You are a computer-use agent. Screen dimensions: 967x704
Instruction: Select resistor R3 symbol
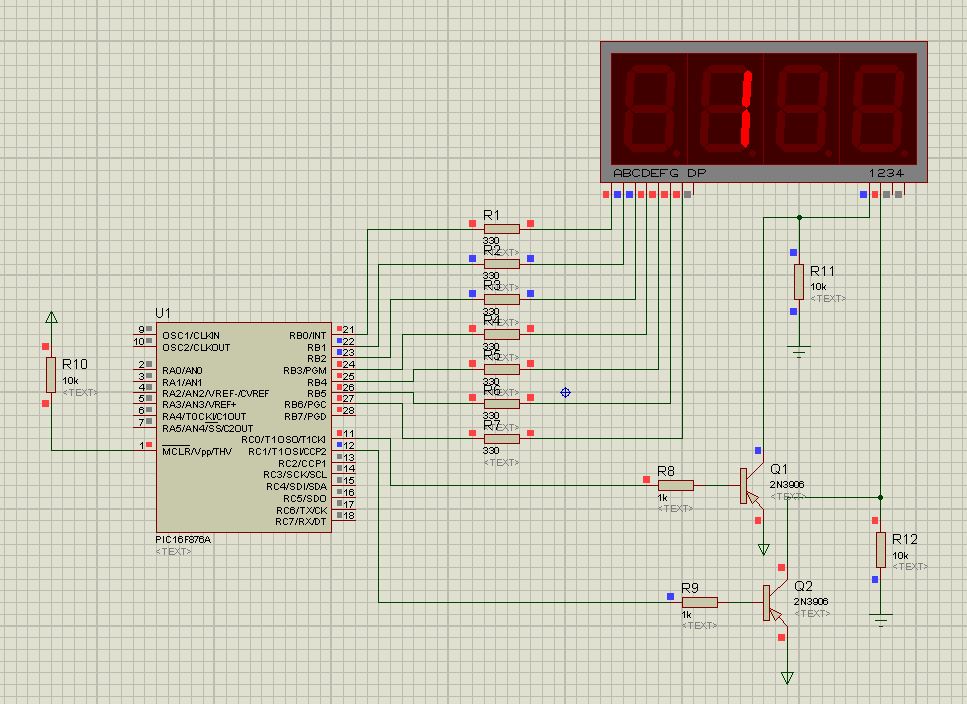click(501, 300)
